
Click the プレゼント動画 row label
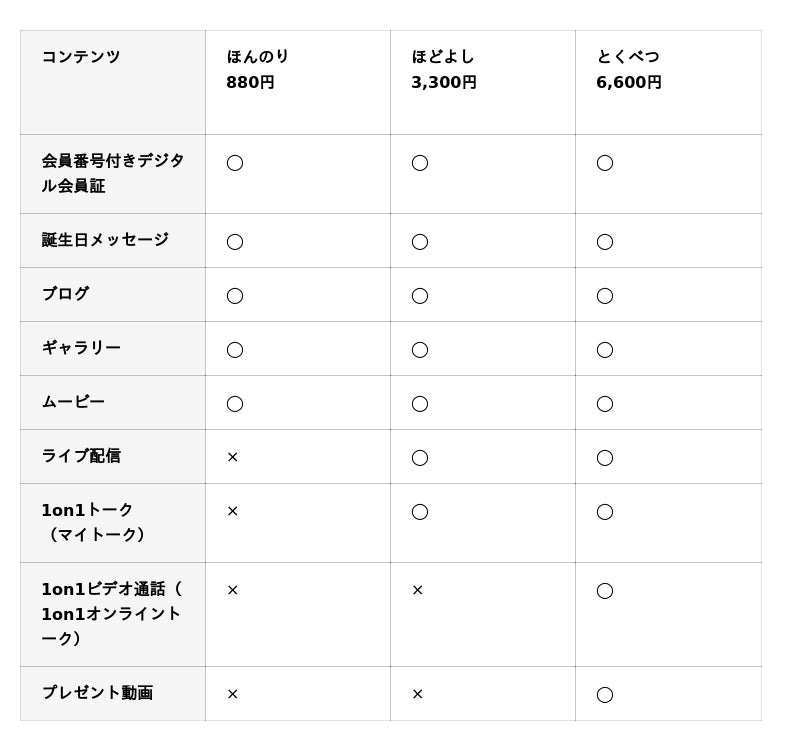click(97, 693)
